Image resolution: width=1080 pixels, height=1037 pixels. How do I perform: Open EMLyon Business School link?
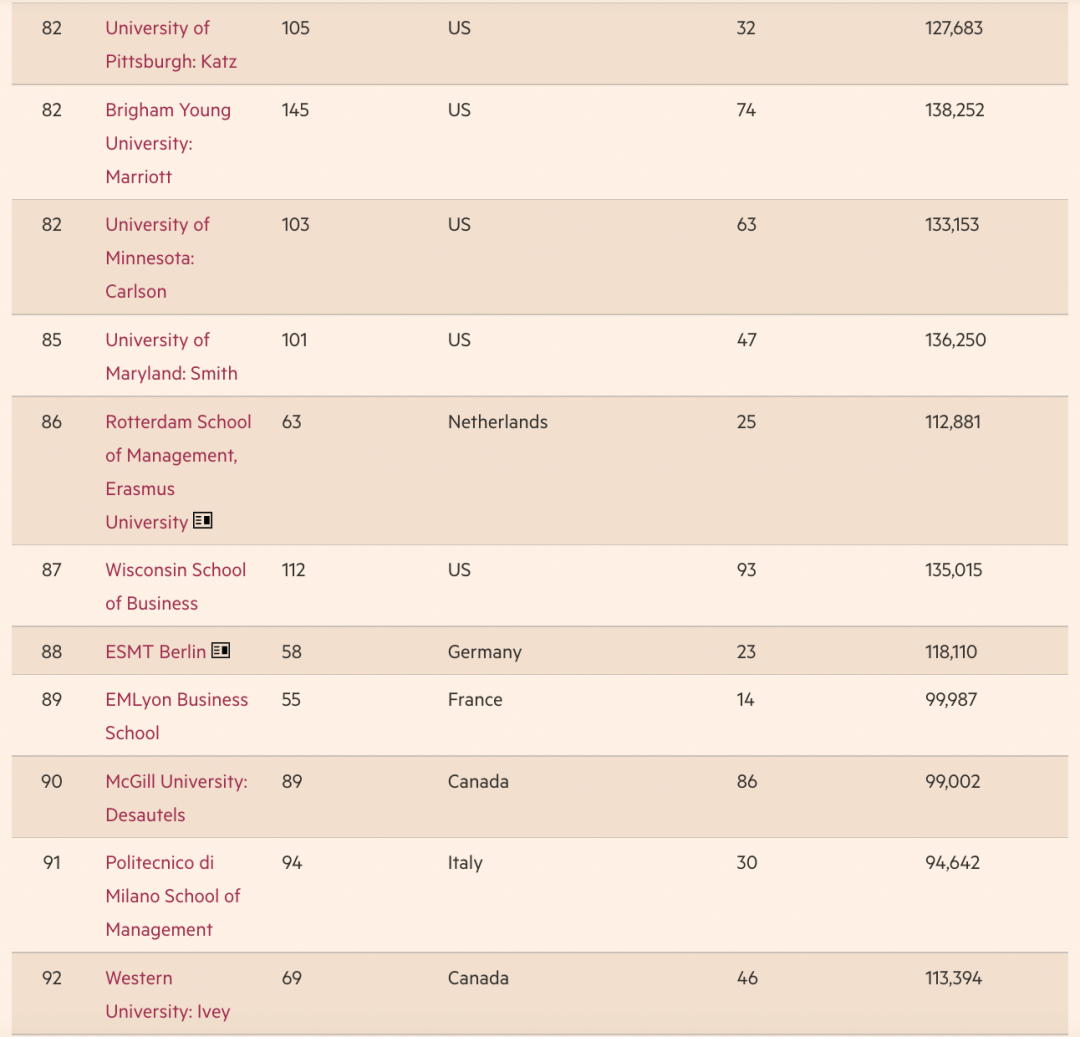(176, 716)
